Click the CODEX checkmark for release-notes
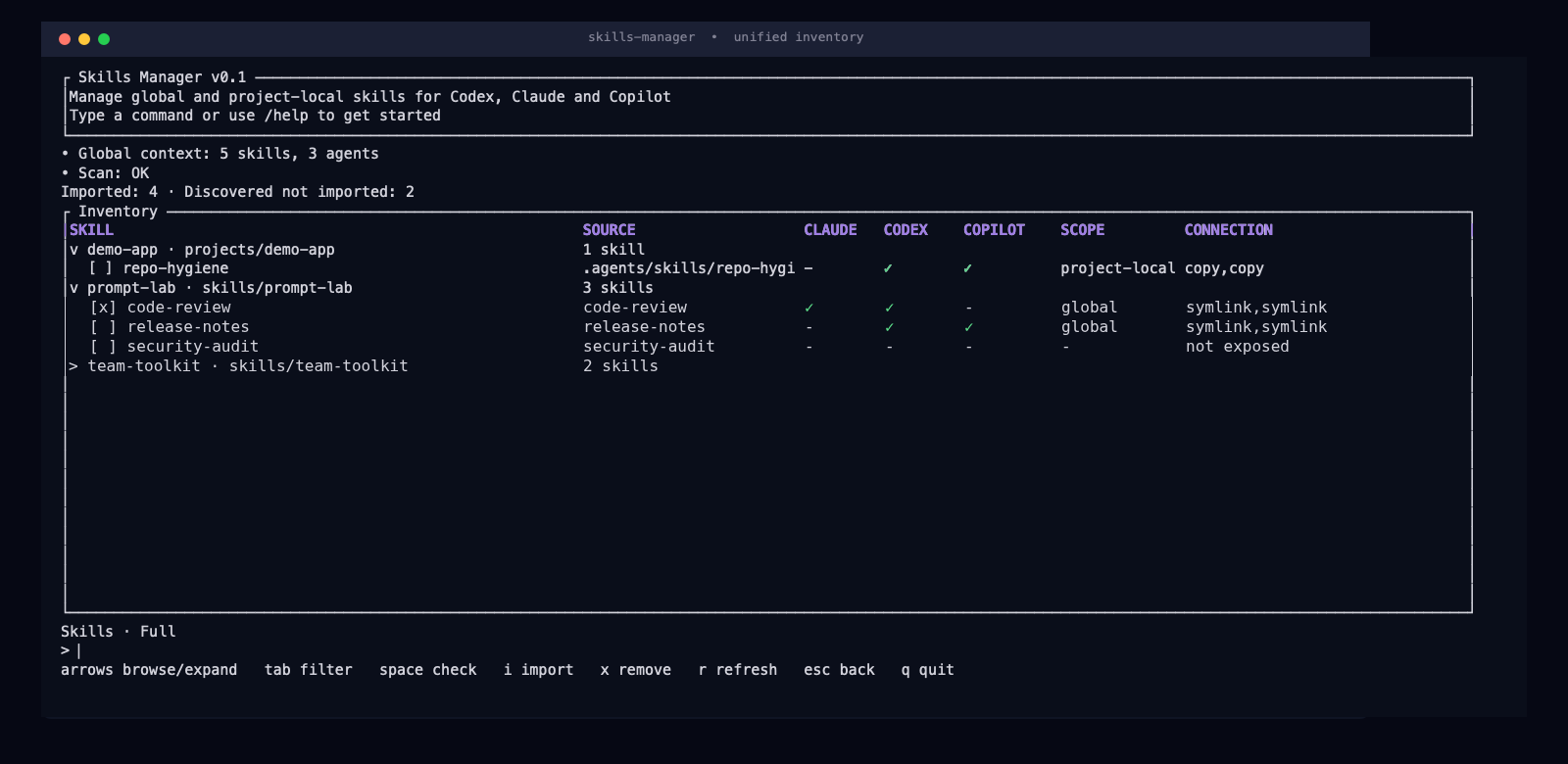The height and width of the screenshot is (764, 1568). pyautogui.click(x=889, y=327)
